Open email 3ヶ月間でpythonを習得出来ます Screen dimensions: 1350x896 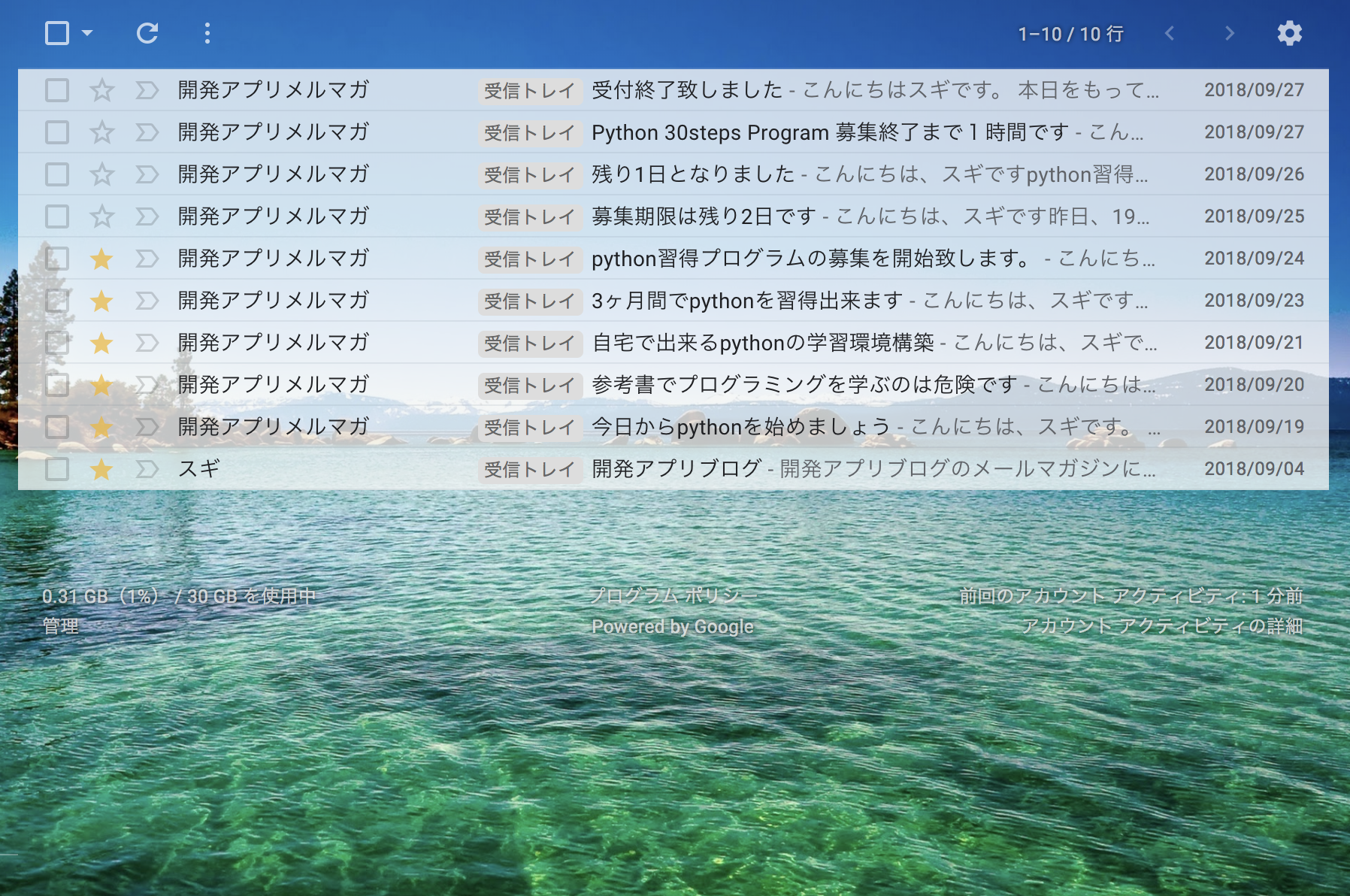point(747,301)
